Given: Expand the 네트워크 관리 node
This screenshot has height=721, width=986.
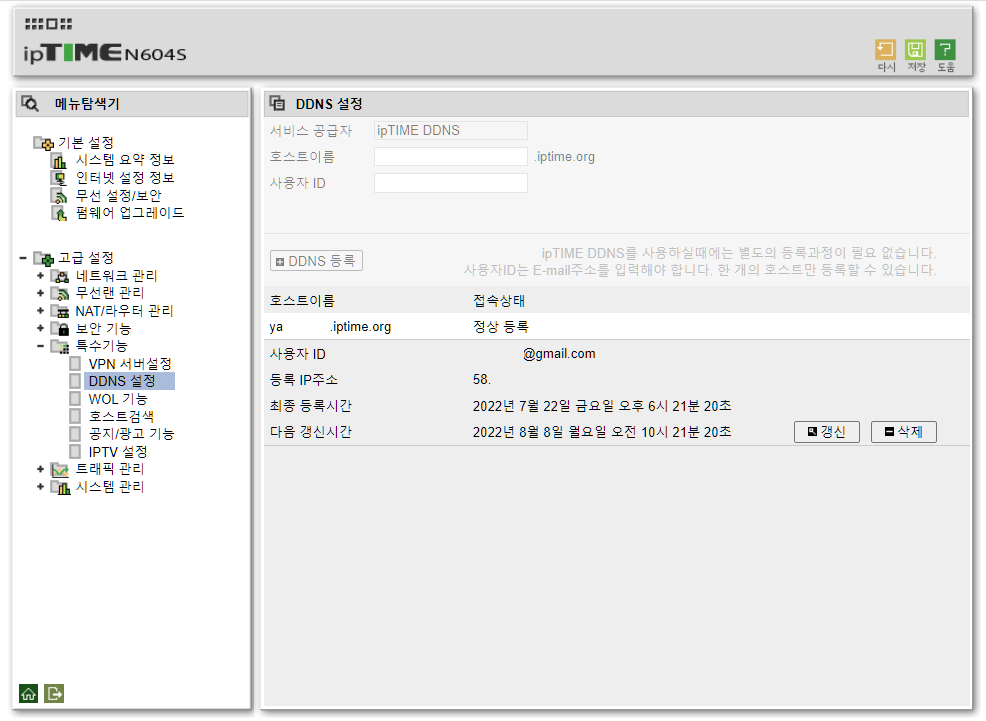Looking at the screenshot, I should (40, 276).
